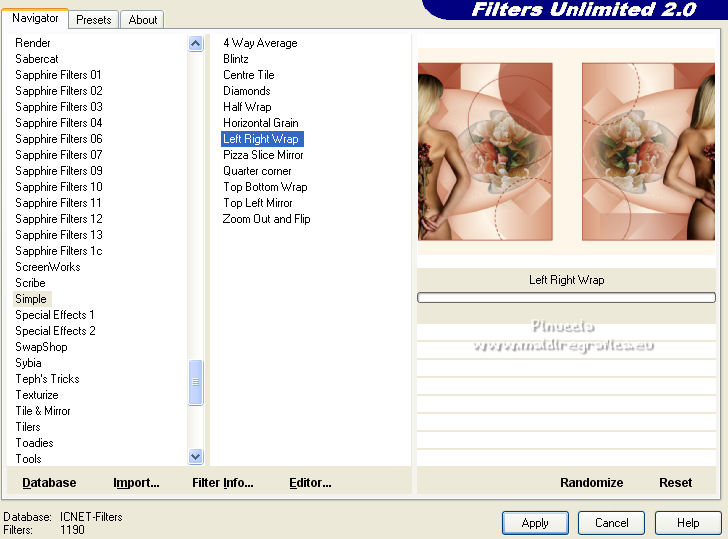Select Sapphire Filters 10 category
Viewport: 728px width, 539px height.
(x=58, y=187)
